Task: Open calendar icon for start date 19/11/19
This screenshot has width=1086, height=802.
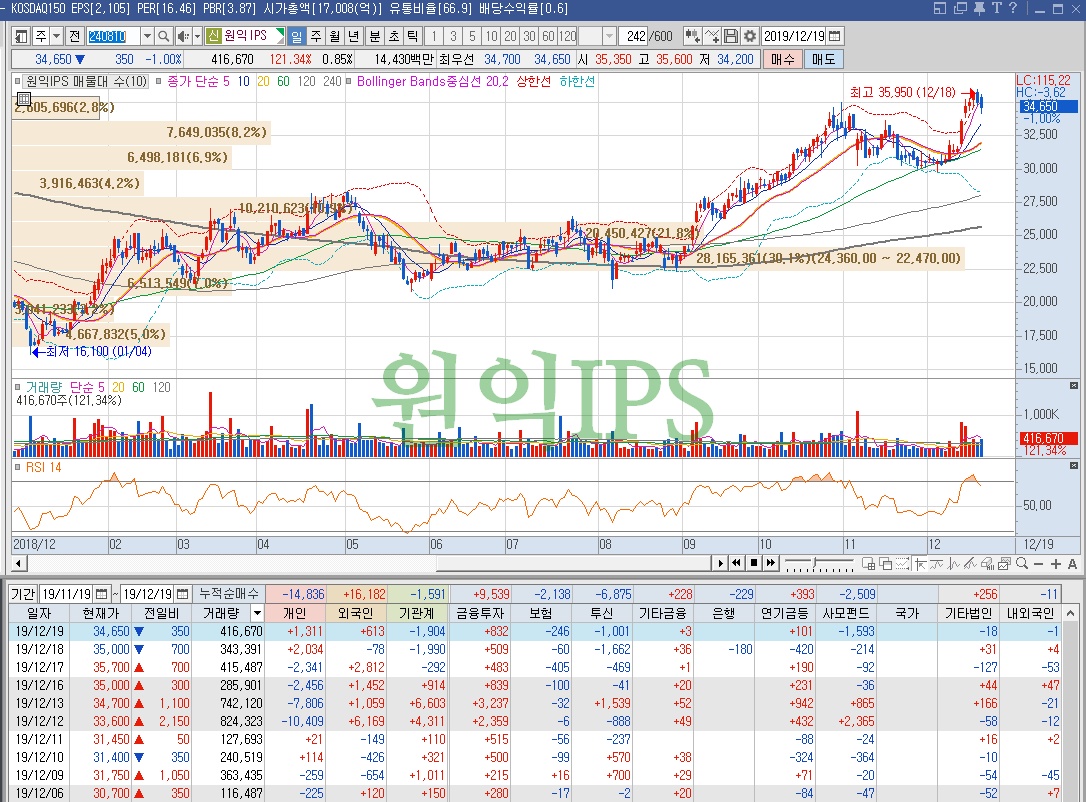Action: [101, 594]
